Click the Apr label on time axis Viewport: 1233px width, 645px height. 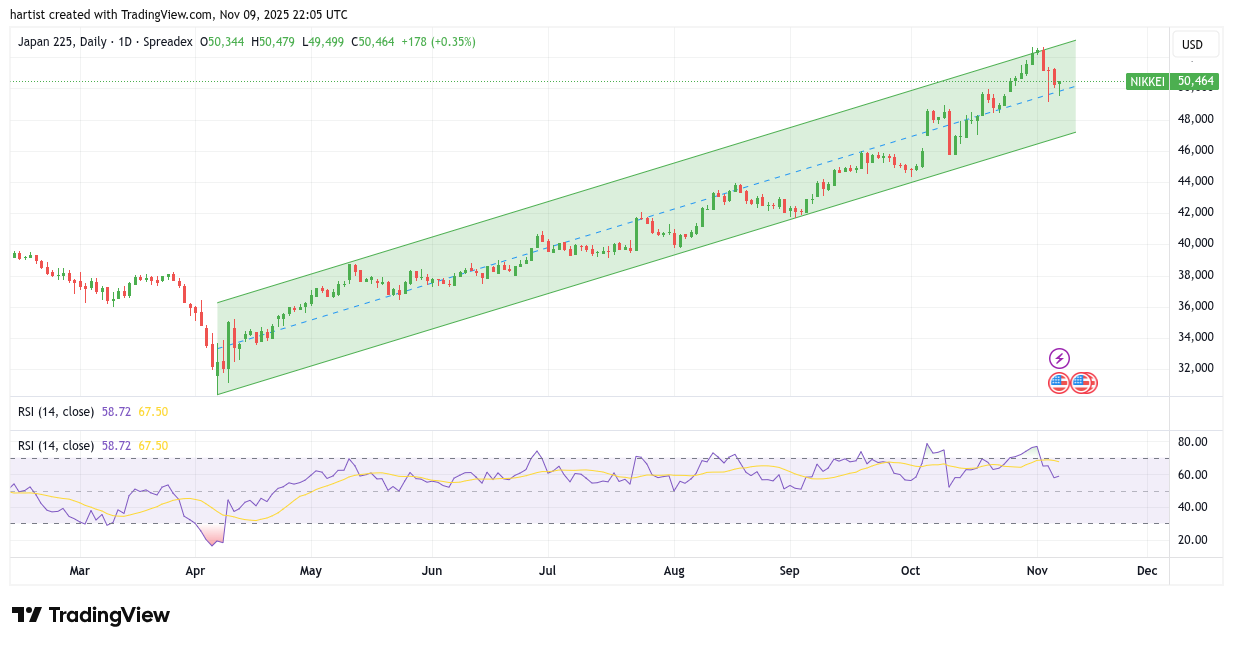click(x=195, y=571)
